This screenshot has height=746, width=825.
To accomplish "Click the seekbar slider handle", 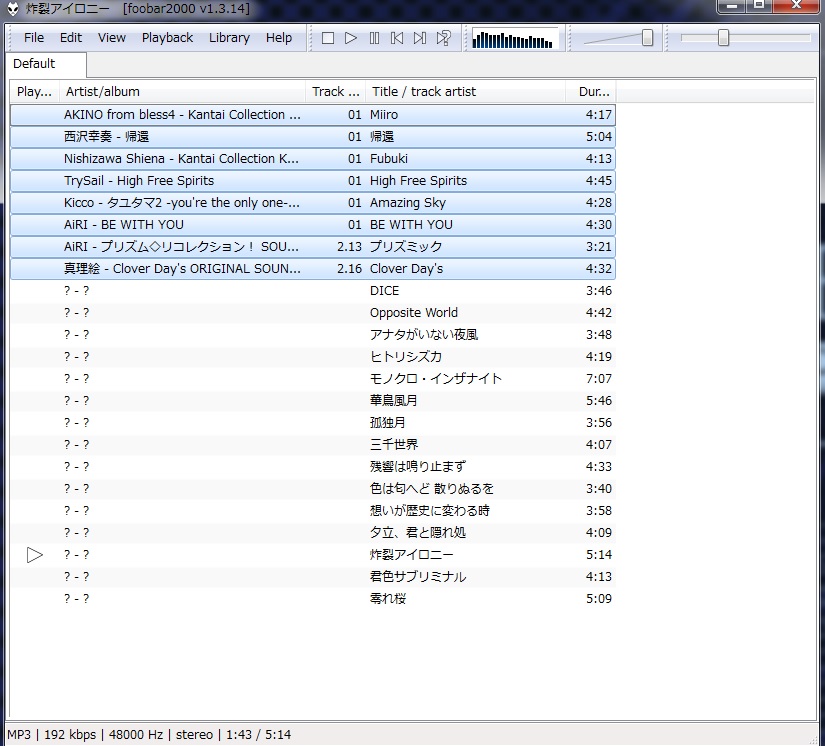I will (724, 38).
